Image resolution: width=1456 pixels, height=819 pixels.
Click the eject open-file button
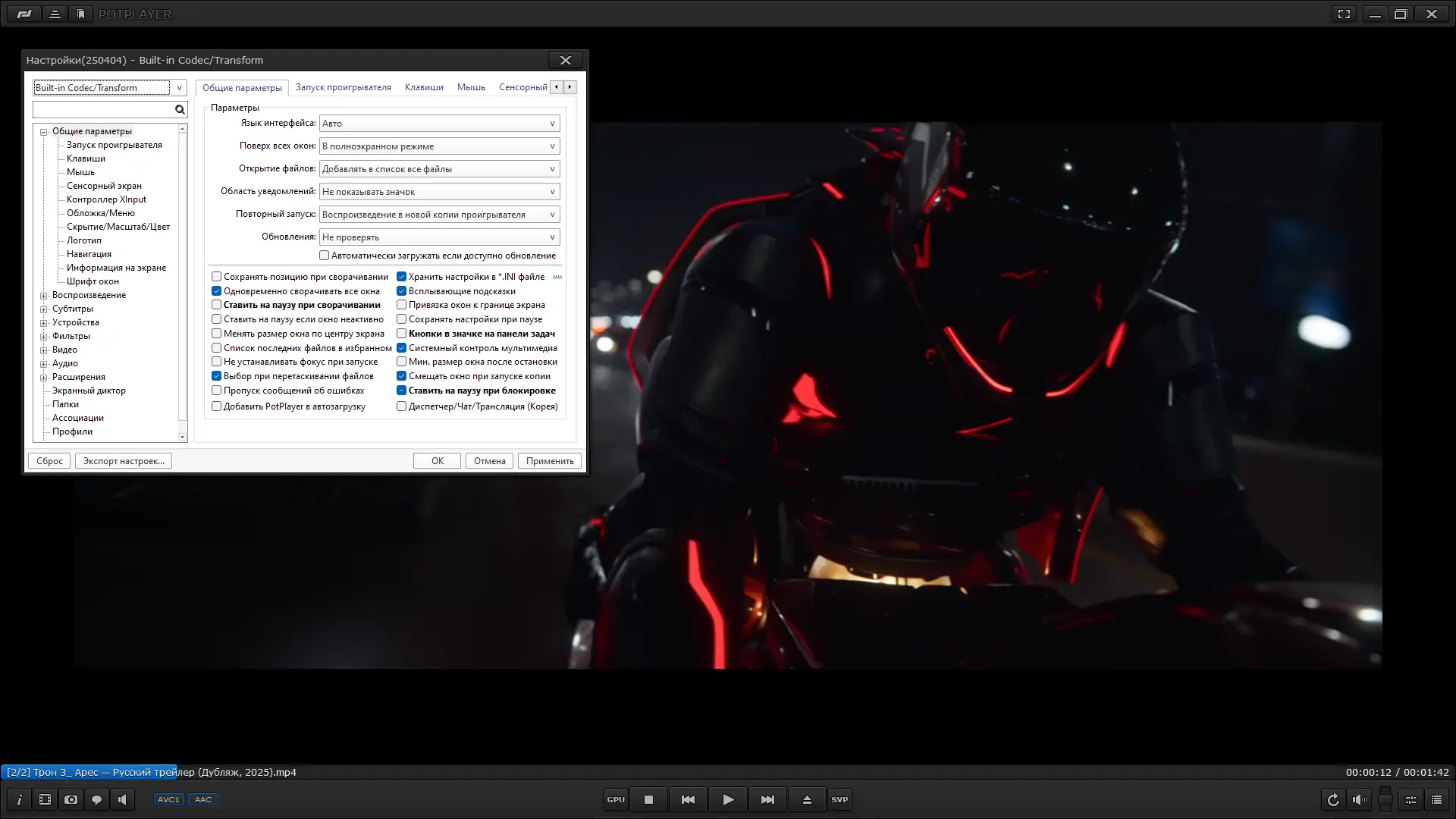(806, 799)
